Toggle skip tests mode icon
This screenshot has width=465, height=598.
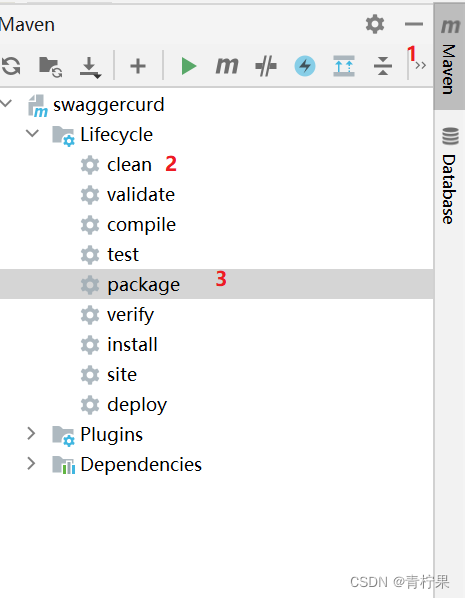(266, 66)
